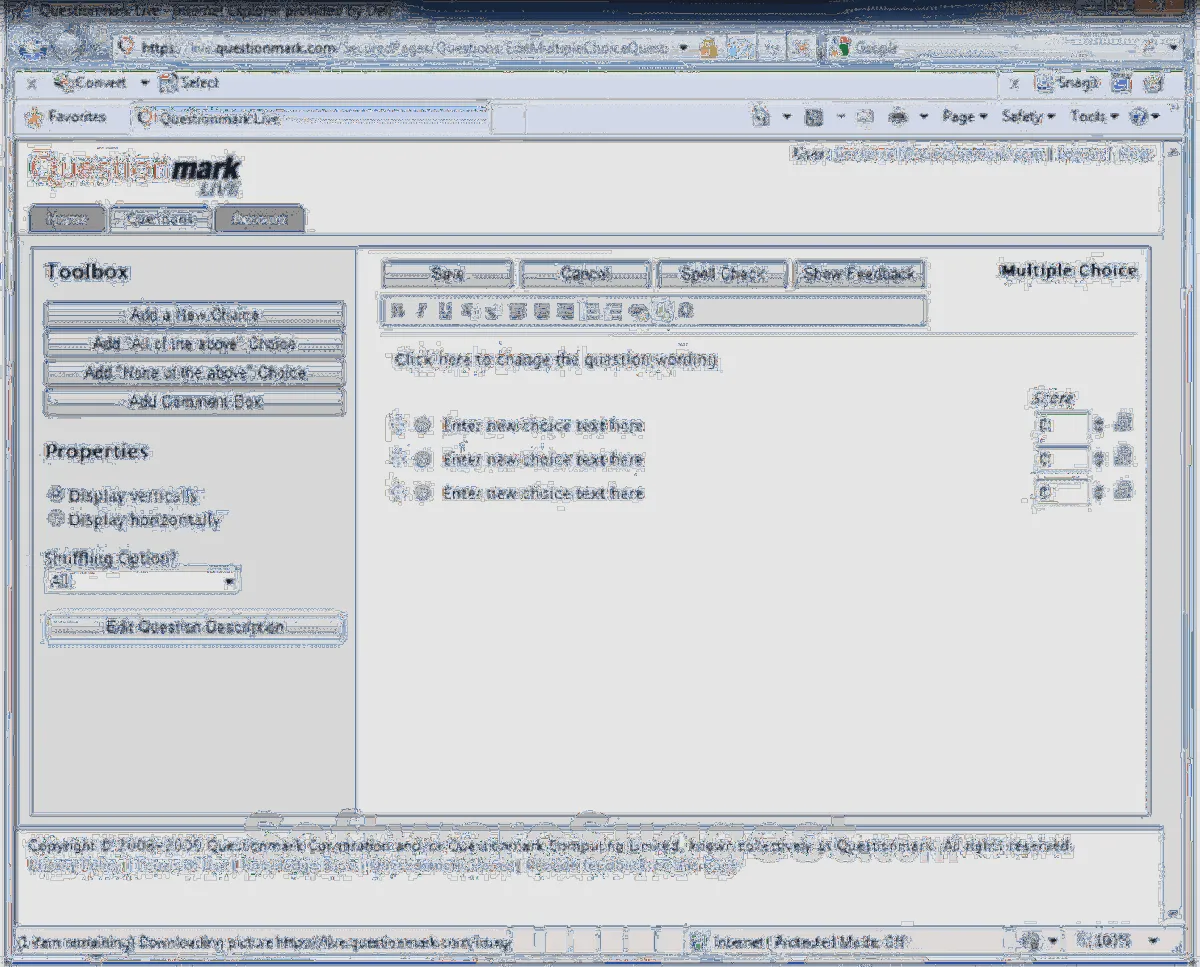Click third "Enter new choice text here"
The image size is (1200, 967).
coord(543,493)
